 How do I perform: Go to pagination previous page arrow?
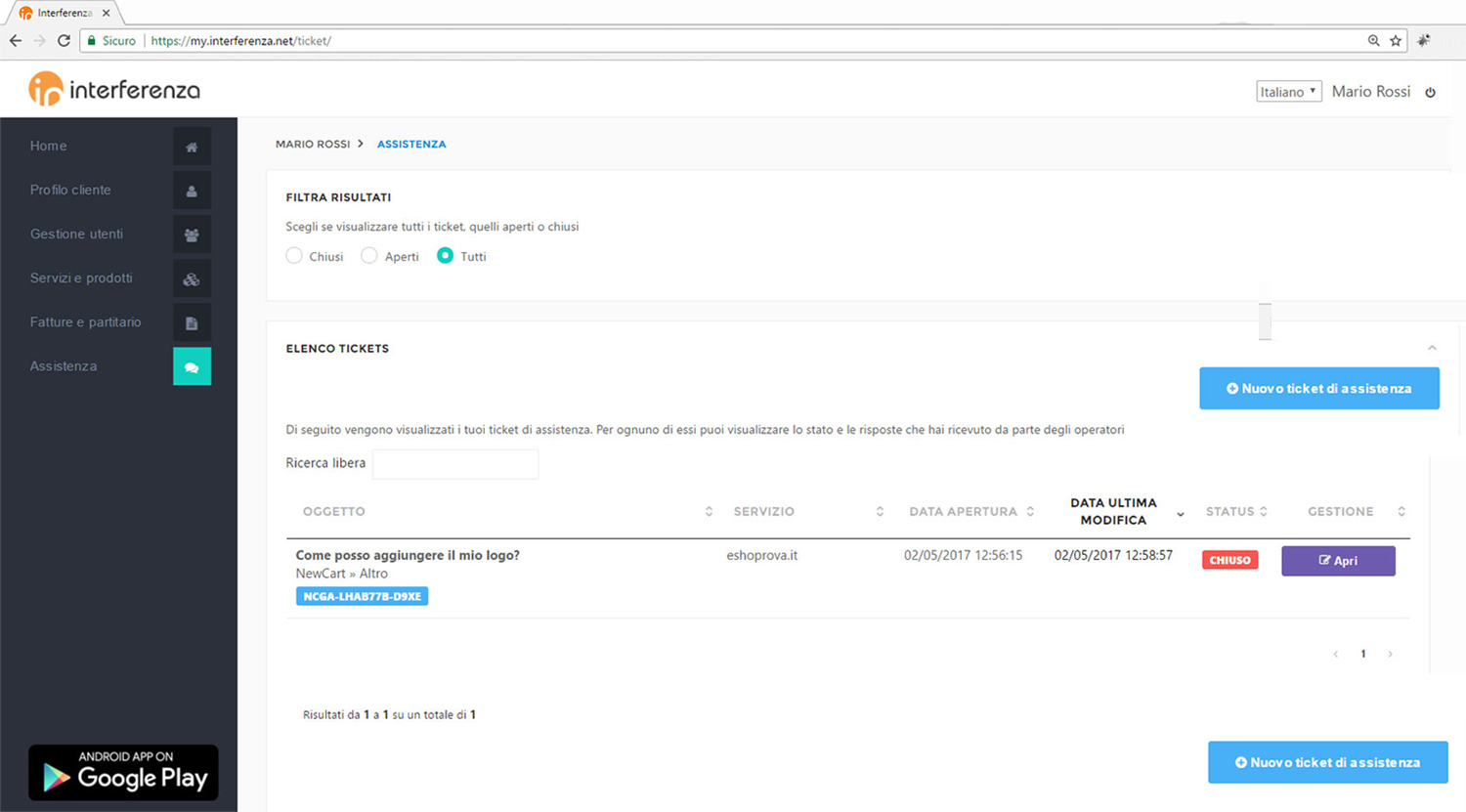1336,654
